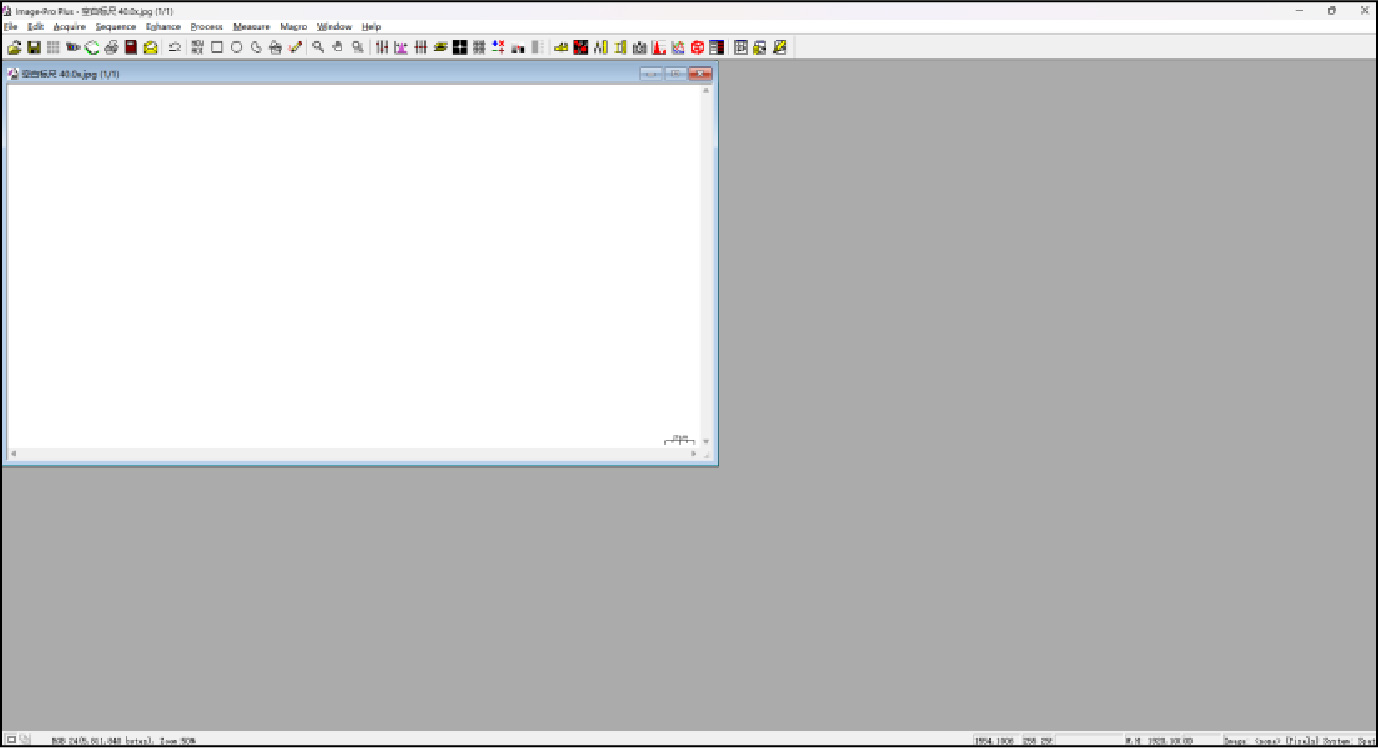
Task: Open the red histogram tool
Action: click(x=659, y=47)
